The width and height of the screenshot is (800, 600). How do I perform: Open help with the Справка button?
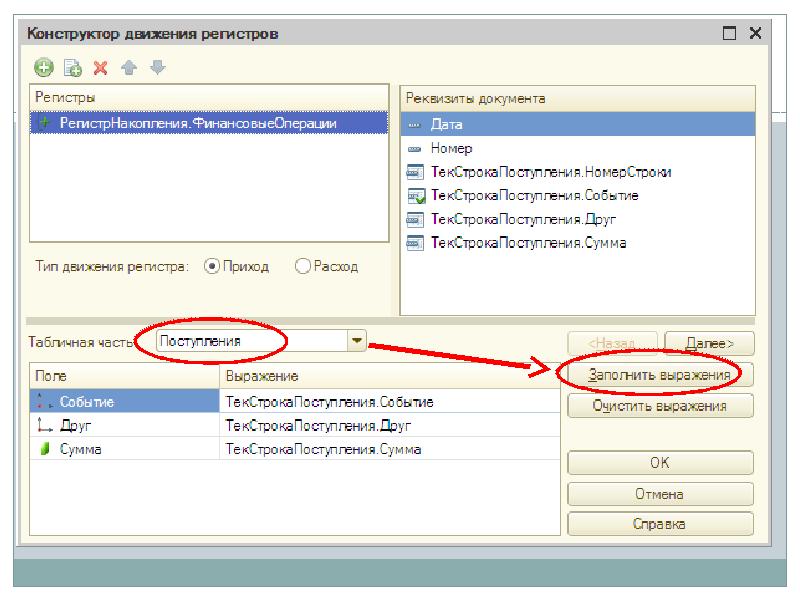pos(659,523)
